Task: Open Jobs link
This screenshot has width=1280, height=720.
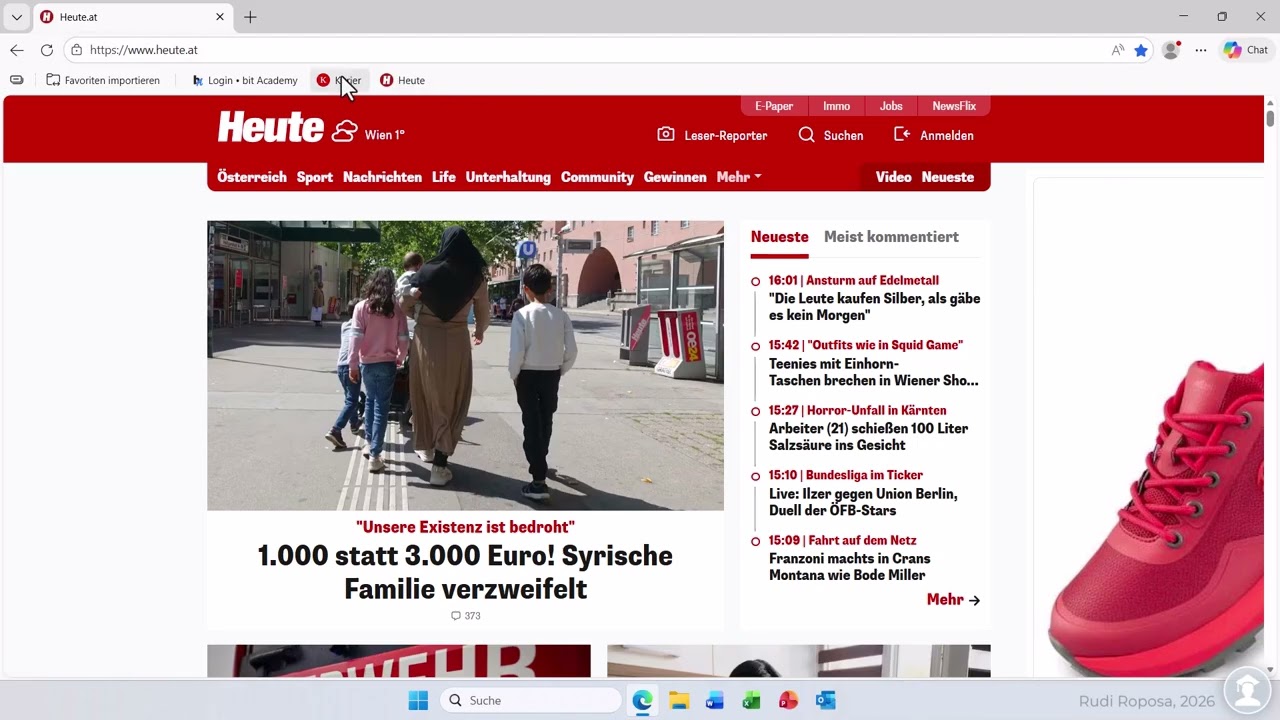Action: tap(891, 106)
